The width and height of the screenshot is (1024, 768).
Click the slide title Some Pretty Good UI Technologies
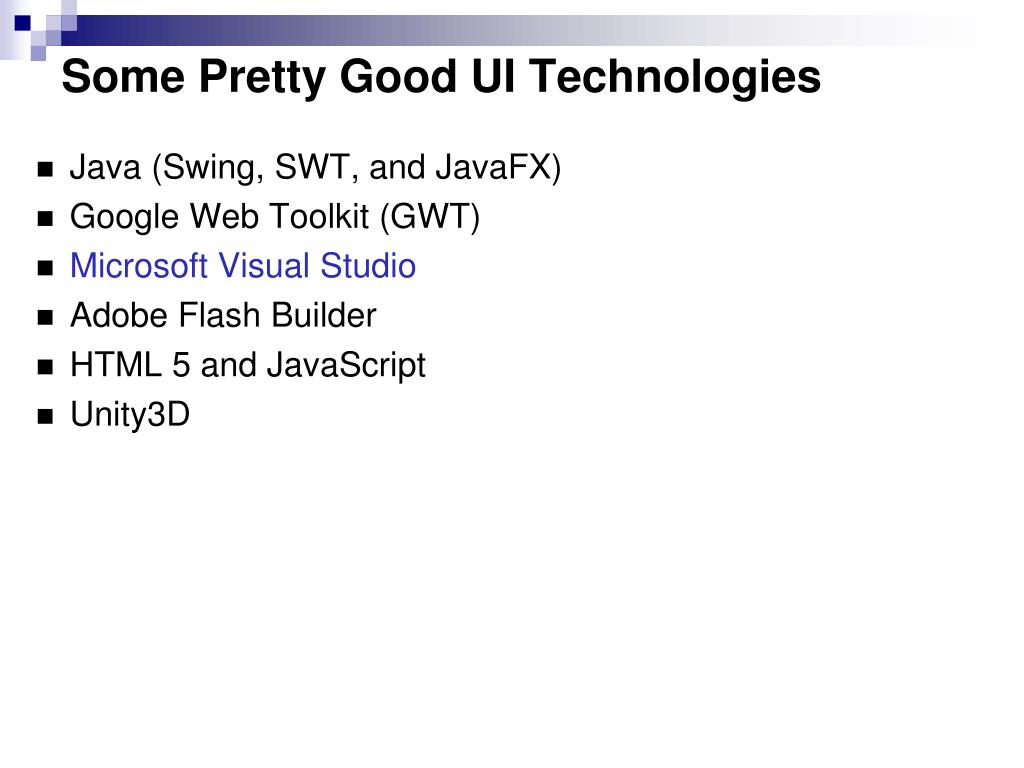[441, 77]
